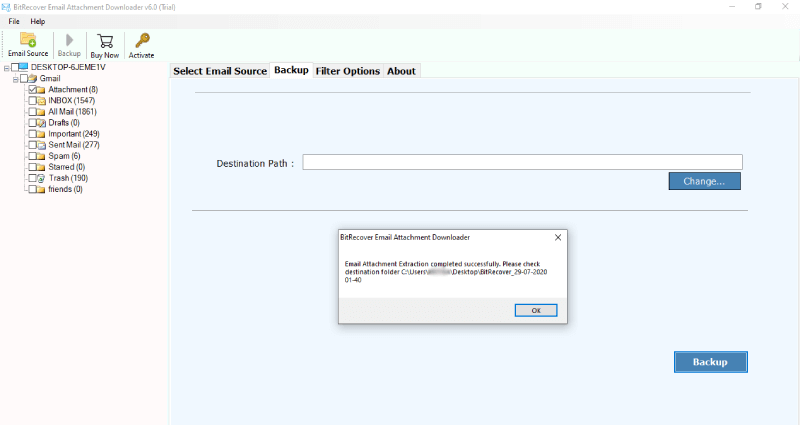
Task: Open the About tab
Action: coord(401,71)
